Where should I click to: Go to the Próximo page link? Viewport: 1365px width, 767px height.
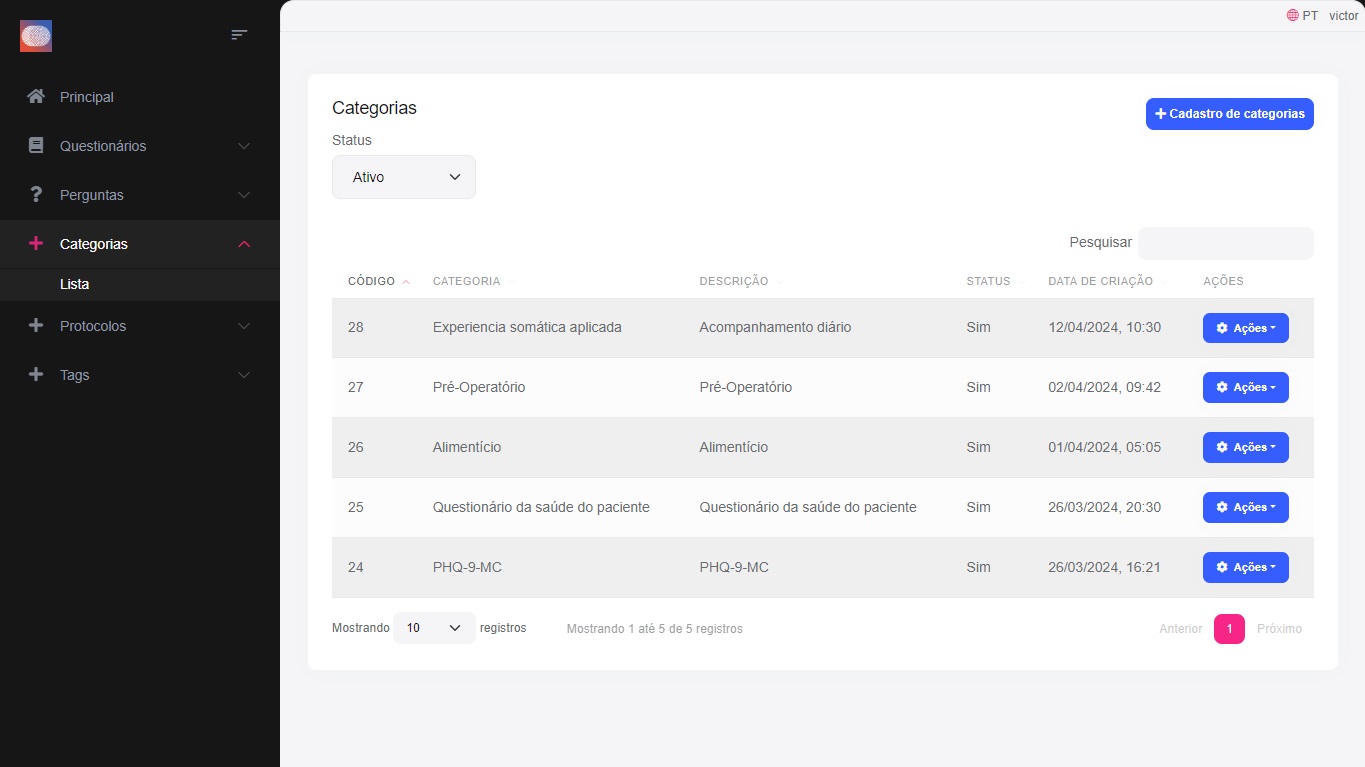tap(1279, 628)
